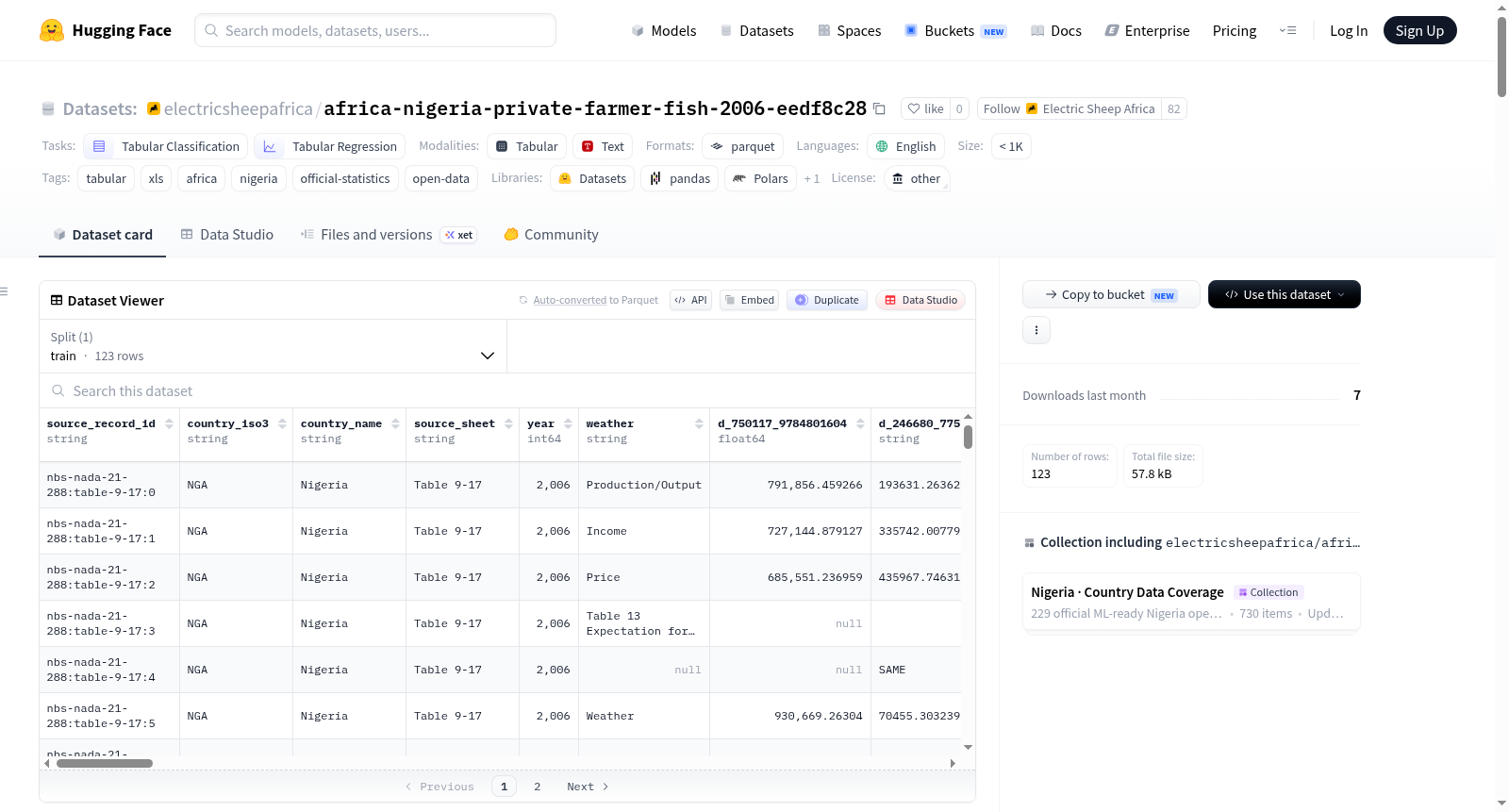Image resolution: width=1509 pixels, height=812 pixels.
Task: Click the Log In link
Action: (1349, 30)
